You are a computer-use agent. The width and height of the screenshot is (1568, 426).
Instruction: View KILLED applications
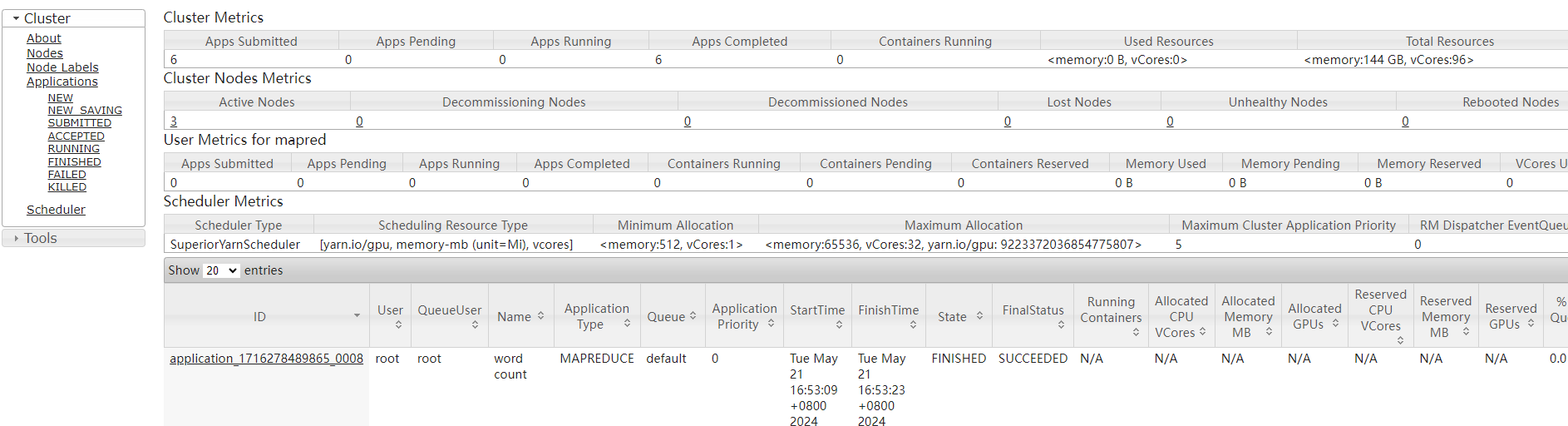67,187
